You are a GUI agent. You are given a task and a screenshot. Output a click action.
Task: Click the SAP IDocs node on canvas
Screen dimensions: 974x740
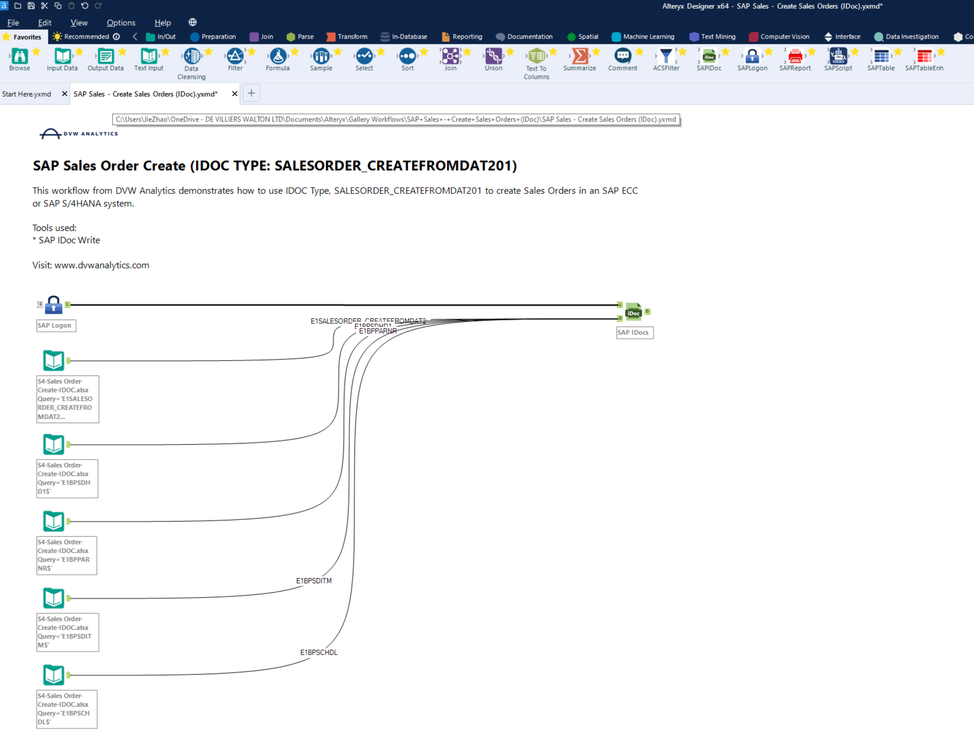633,312
